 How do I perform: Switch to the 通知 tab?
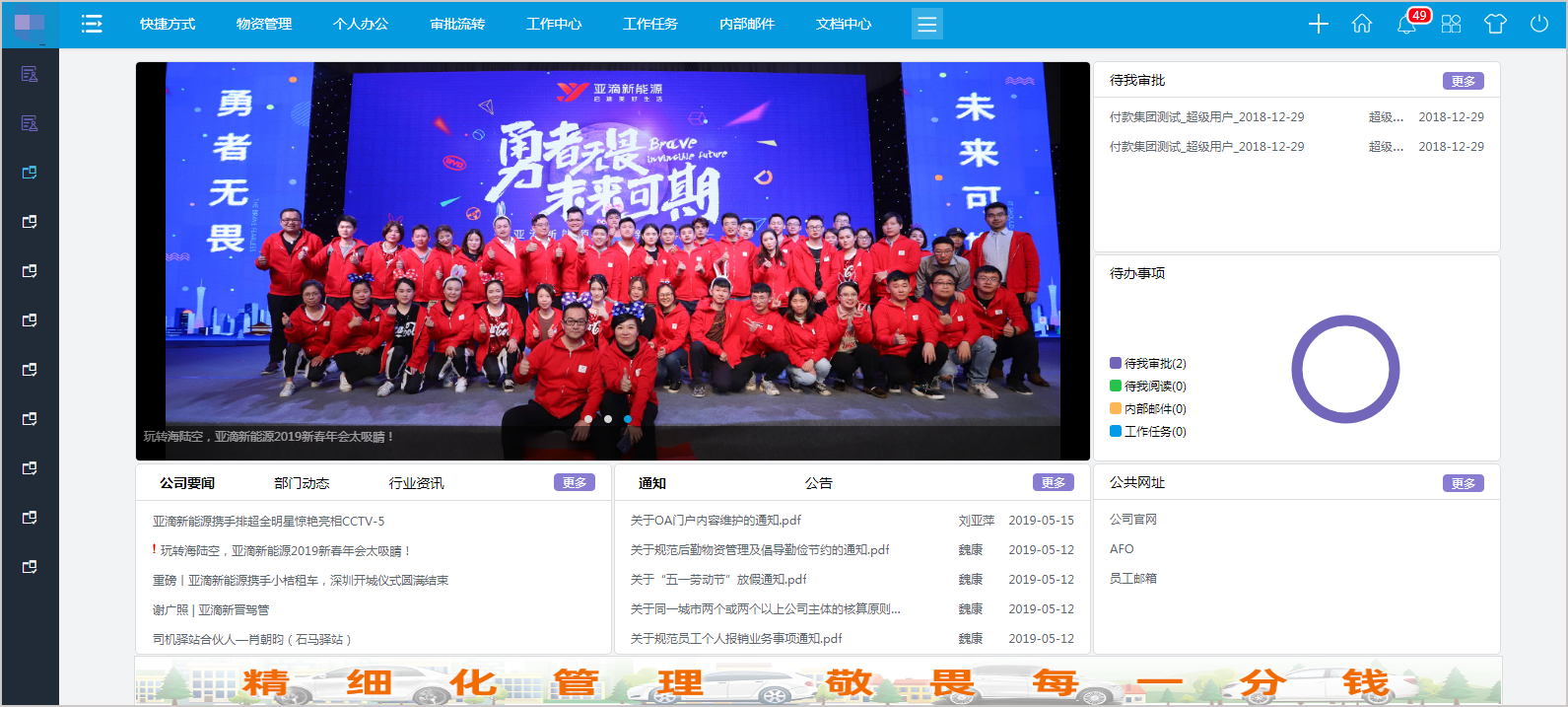(x=652, y=483)
